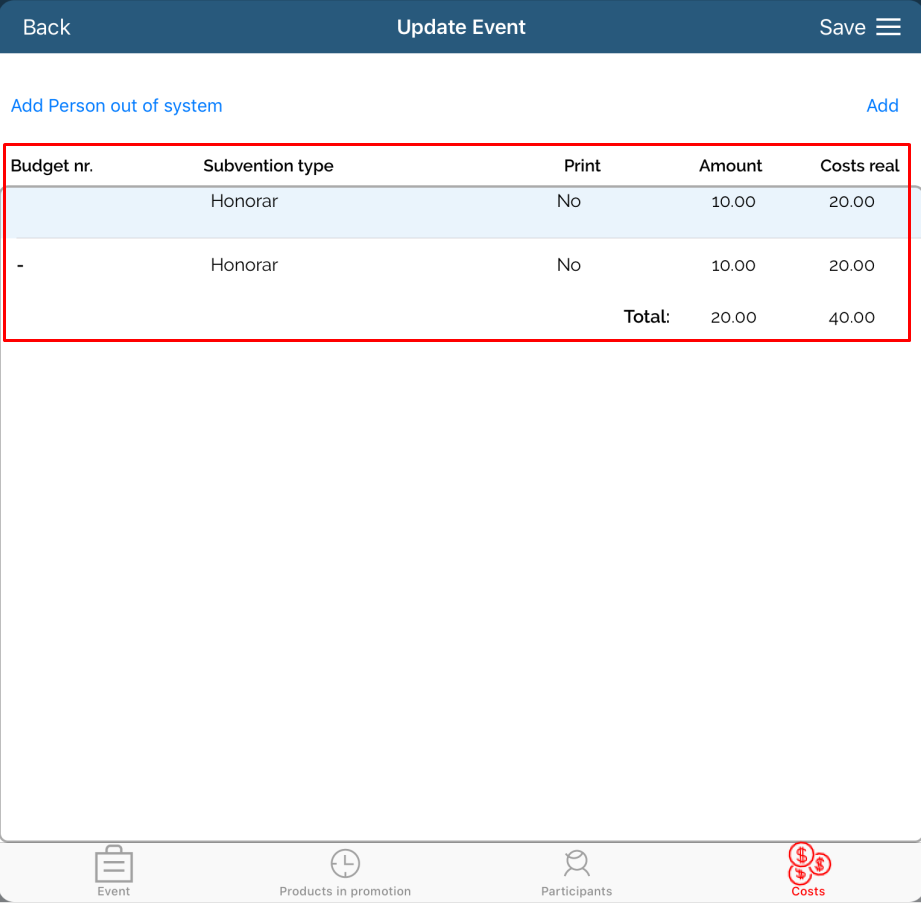
Task: Go to the Participants tab icon
Action: pyautogui.click(x=576, y=864)
